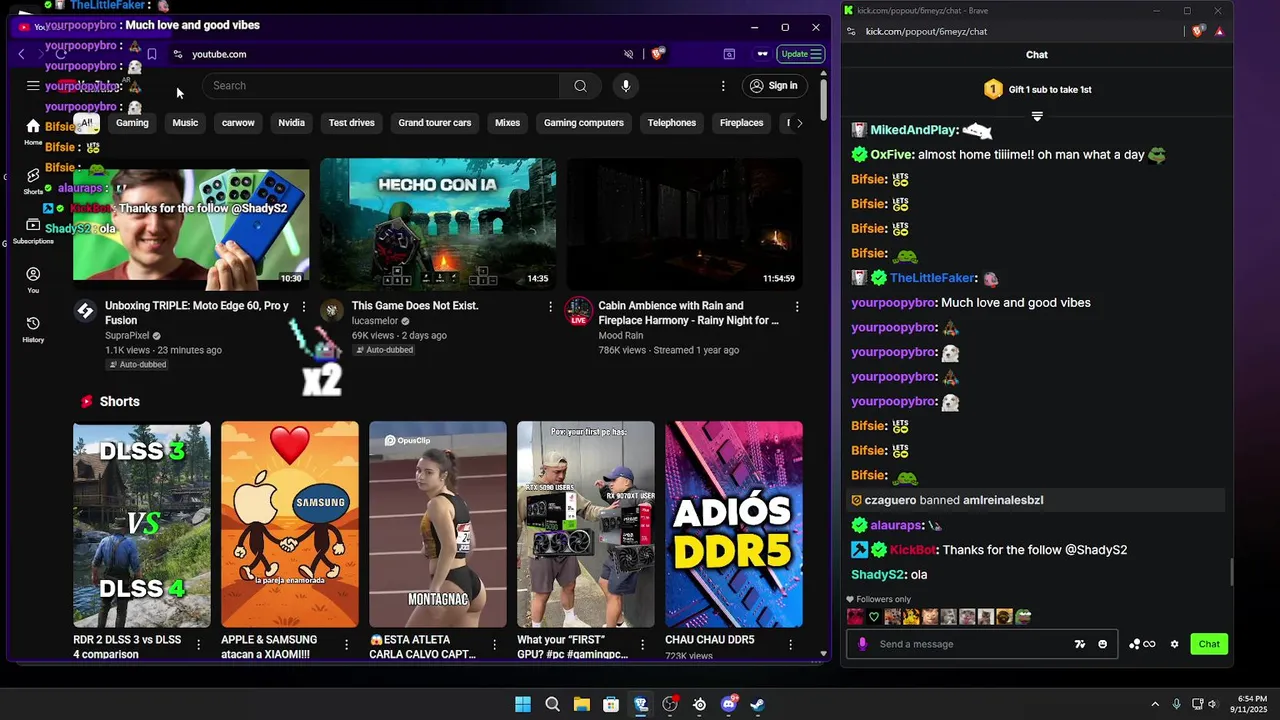The image size is (1280, 720).
Task: Select the Music category chip
Action: 185,123
